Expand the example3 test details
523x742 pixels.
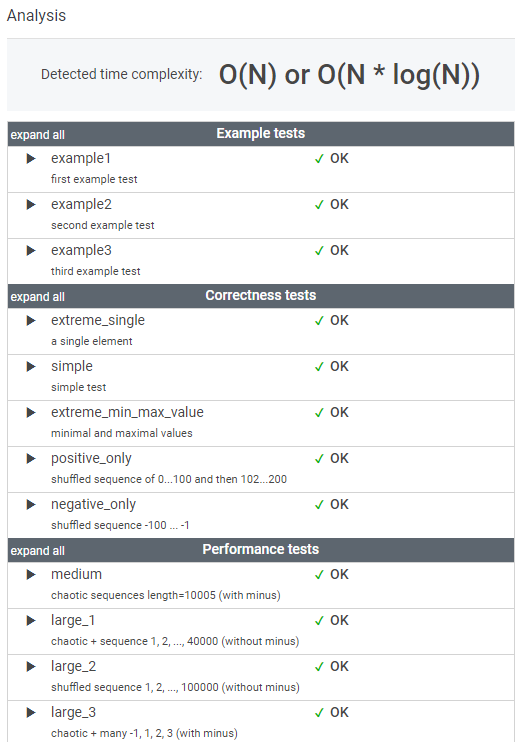(31, 250)
